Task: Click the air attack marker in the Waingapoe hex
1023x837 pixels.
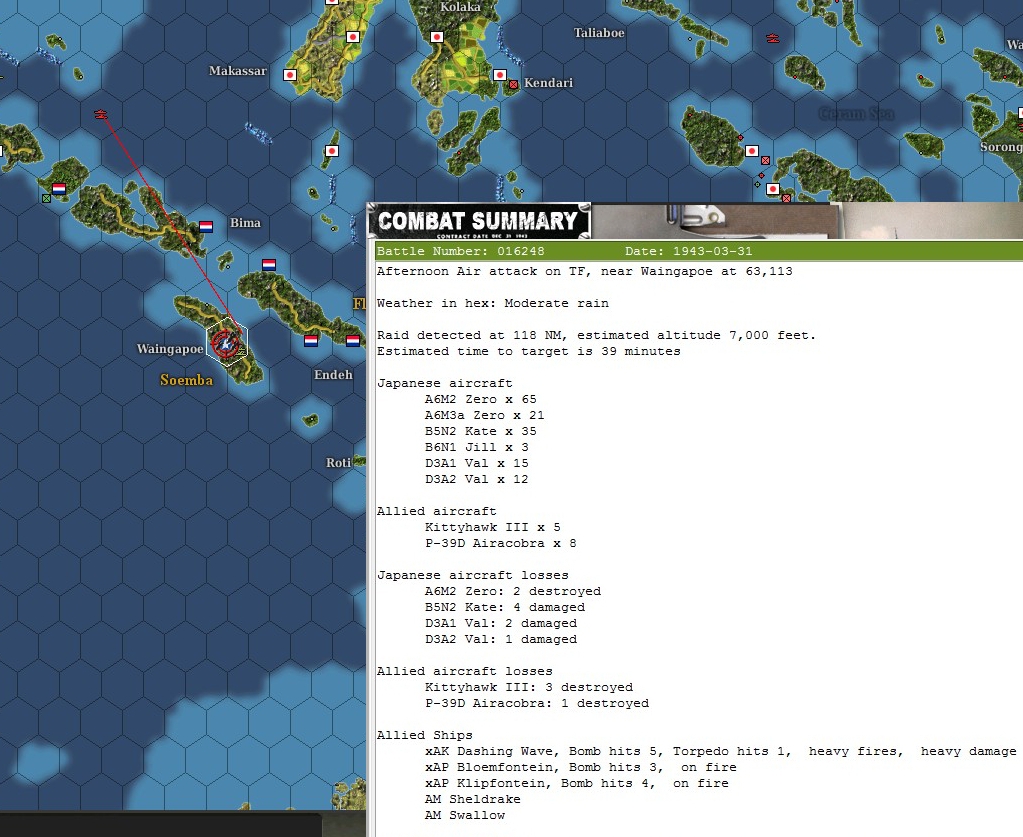Action: click(226, 344)
